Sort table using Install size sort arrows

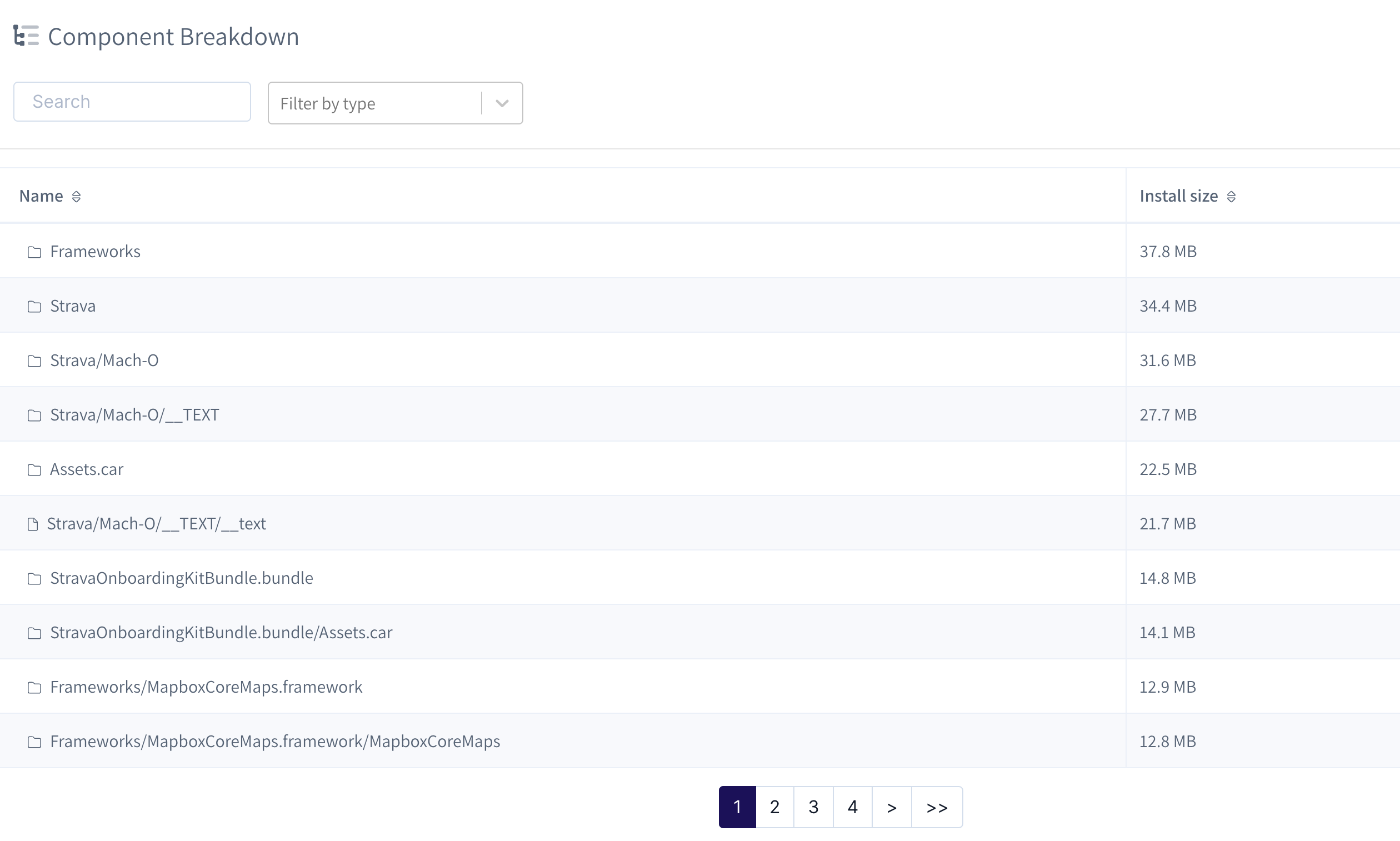click(x=1231, y=197)
